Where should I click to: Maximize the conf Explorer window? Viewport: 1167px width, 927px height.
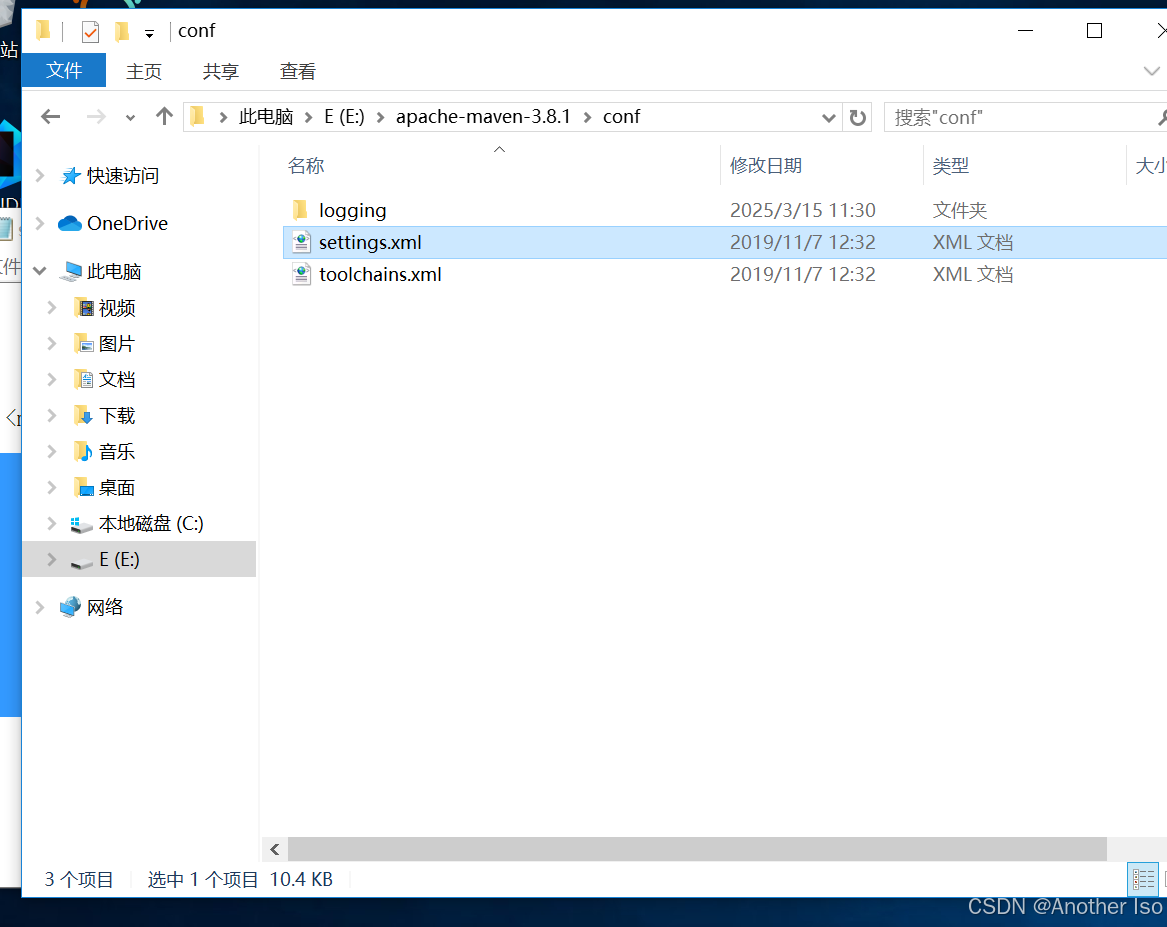pos(1094,31)
